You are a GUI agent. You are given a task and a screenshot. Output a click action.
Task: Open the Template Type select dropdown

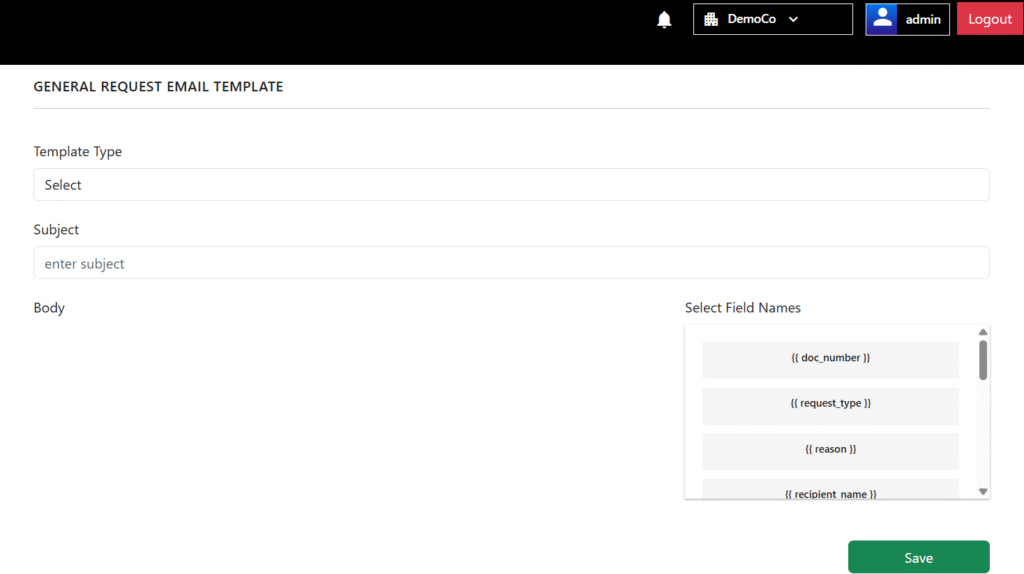511,185
